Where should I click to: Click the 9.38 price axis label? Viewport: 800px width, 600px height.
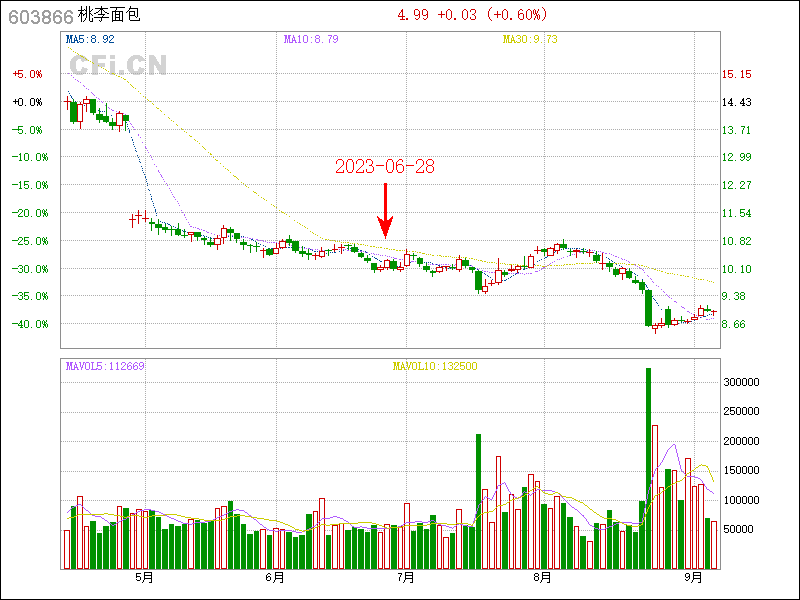coord(733,296)
